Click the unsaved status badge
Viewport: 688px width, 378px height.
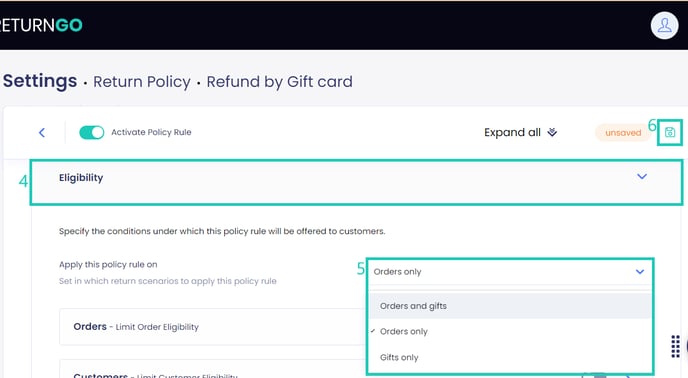coord(623,133)
